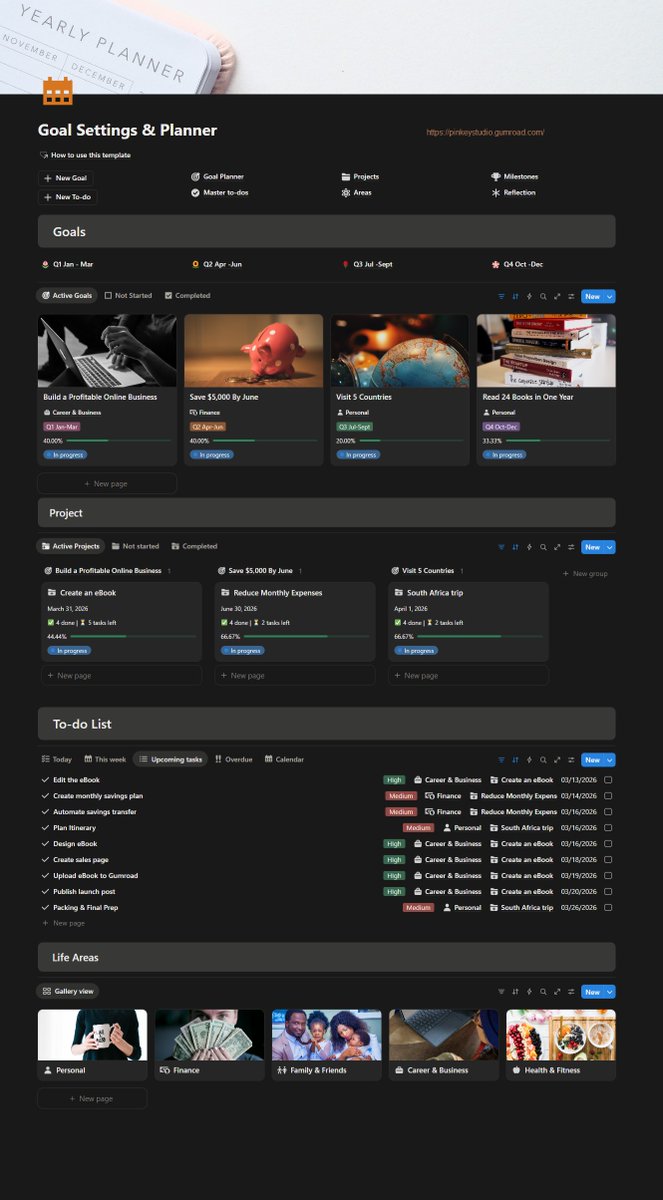Open view settings icon in Life Areas toolbar

coord(571,992)
